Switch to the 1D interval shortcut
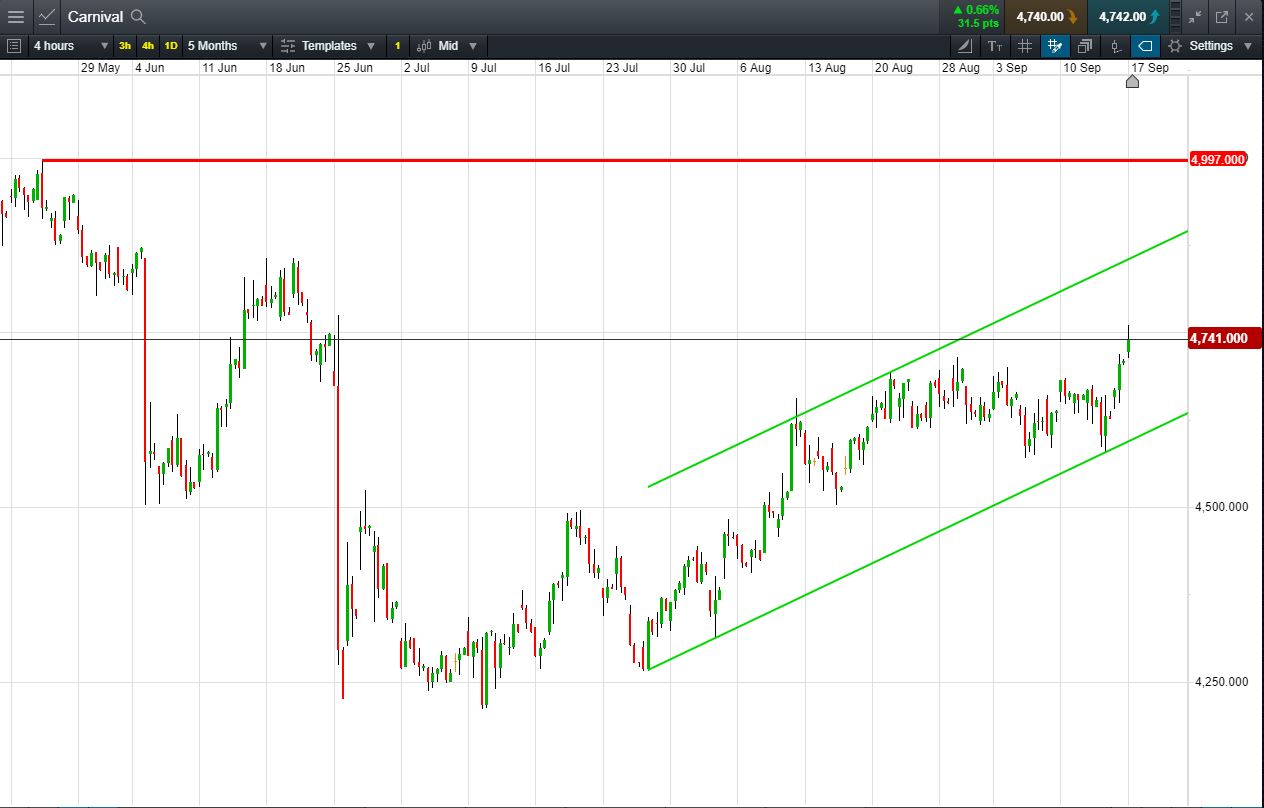The image size is (1264, 808). click(x=171, y=46)
